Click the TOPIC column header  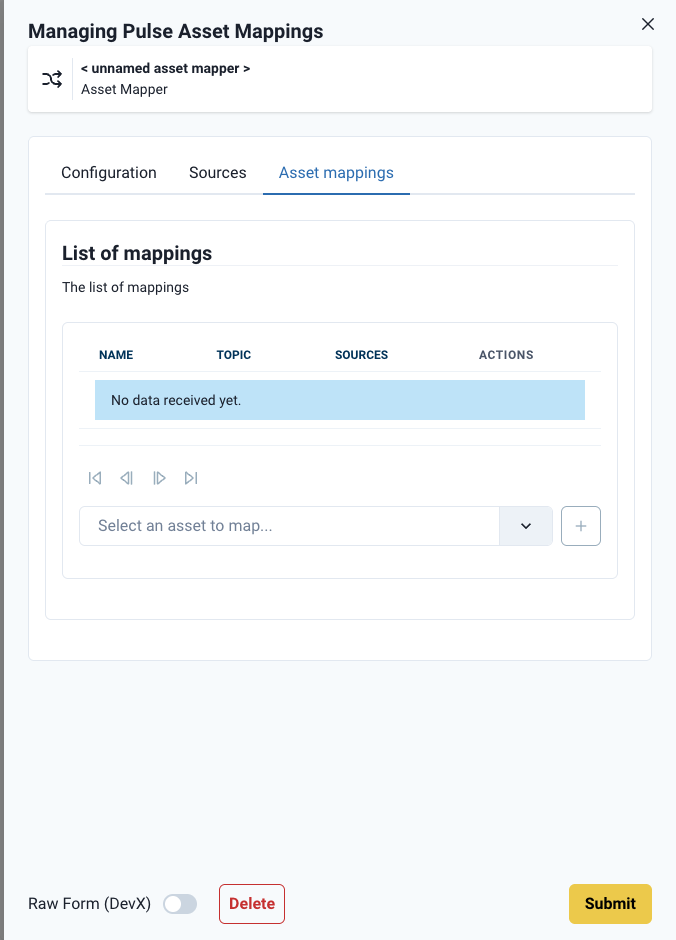[x=235, y=355]
